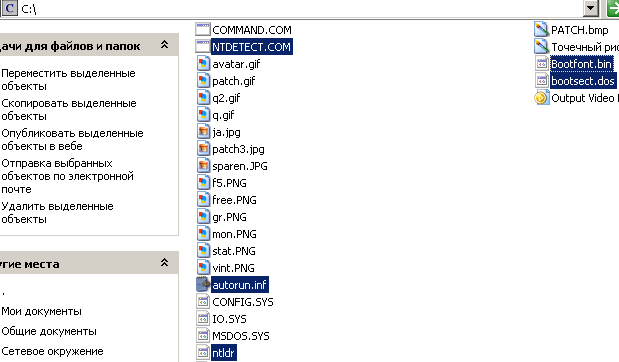
Task: Click Отправка выбранных объектов по электронной почте
Action: point(68,176)
